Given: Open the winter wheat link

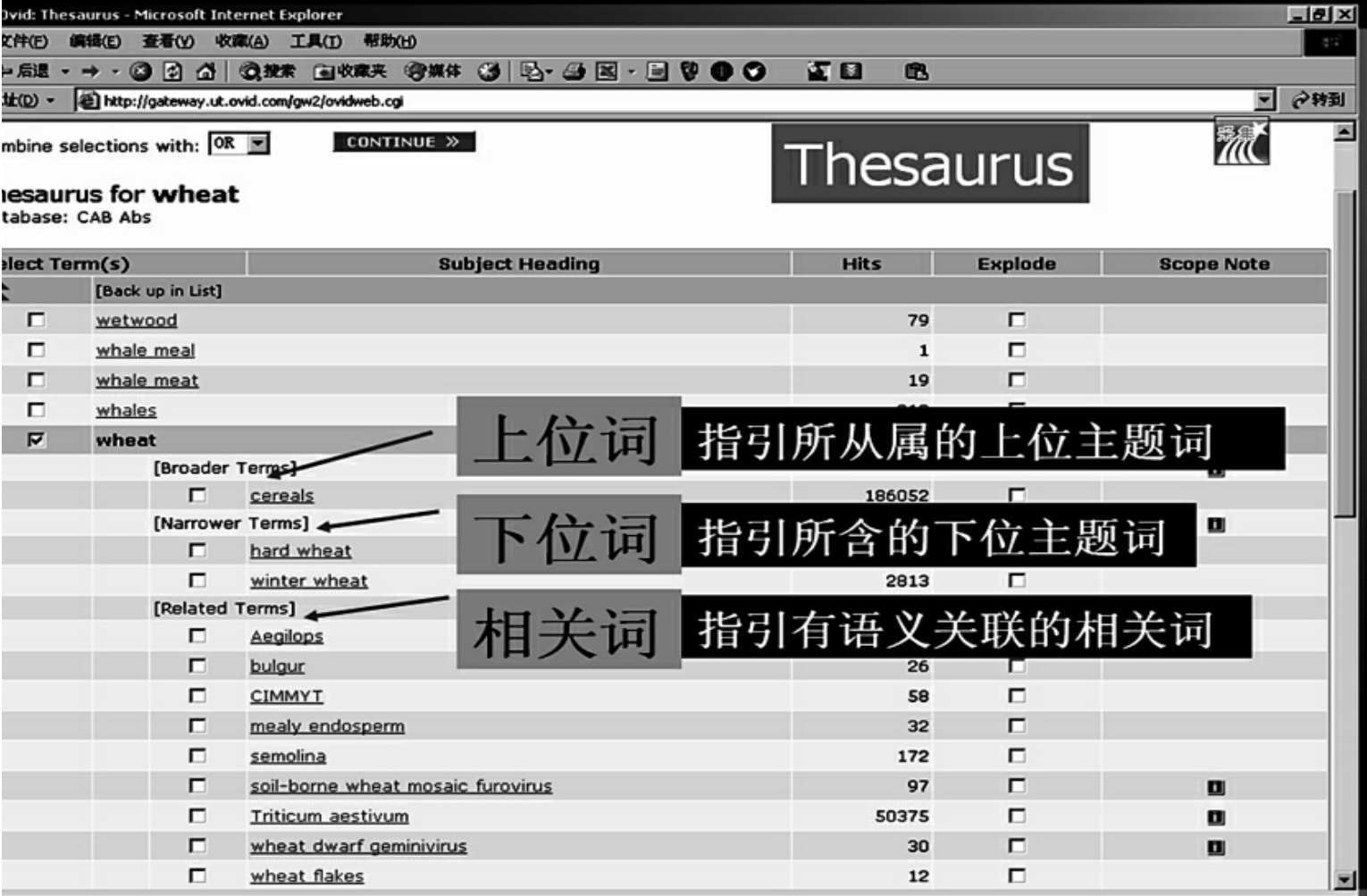Looking at the screenshot, I should 309,581.
